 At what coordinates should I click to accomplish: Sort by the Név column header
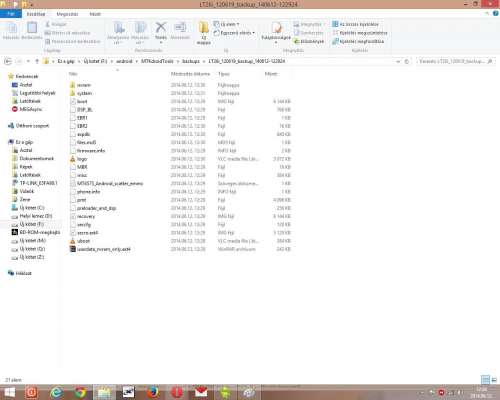coord(73,74)
